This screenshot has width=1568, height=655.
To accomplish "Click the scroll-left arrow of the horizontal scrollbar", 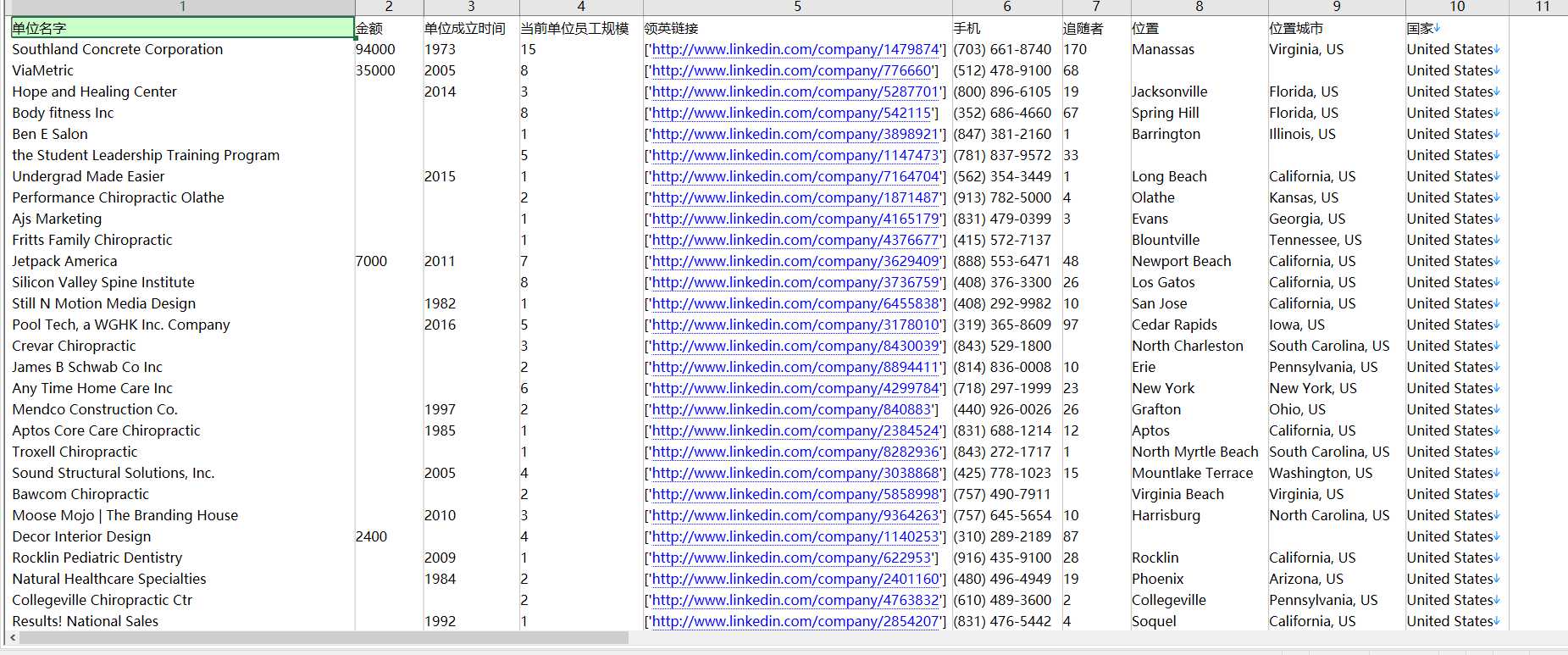I will (x=12, y=637).
